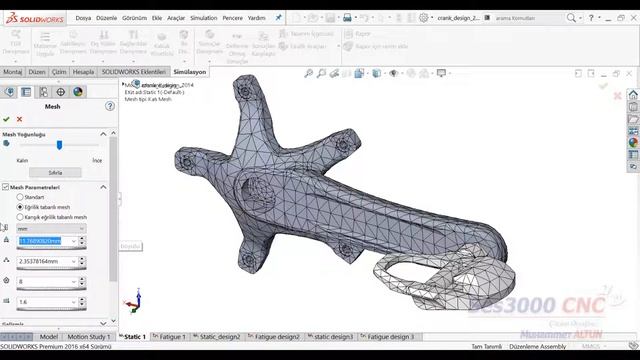Click Zoom to Fit in view toolbar
This screenshot has height=360, width=640.
point(309,73)
